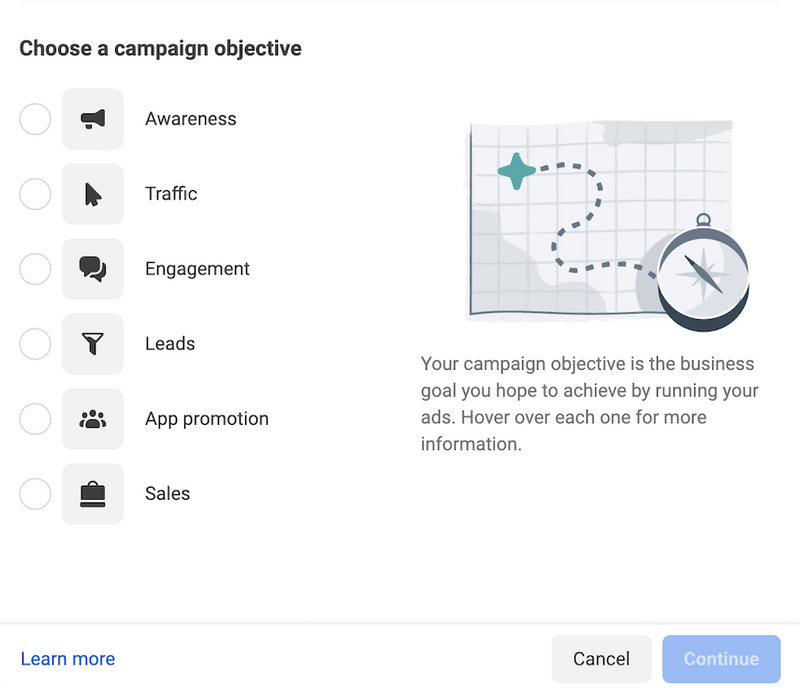
Task: Click the Awareness objective label
Action: 191,119
